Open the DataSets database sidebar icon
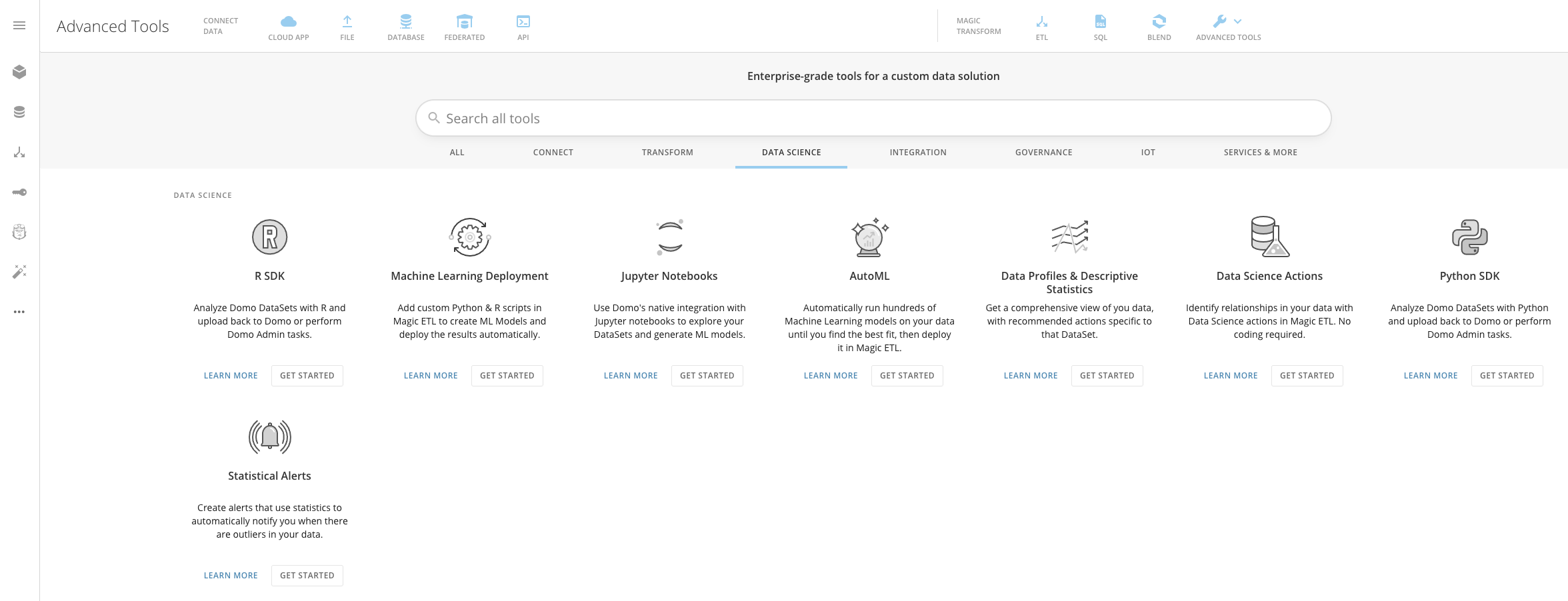 click(x=19, y=112)
